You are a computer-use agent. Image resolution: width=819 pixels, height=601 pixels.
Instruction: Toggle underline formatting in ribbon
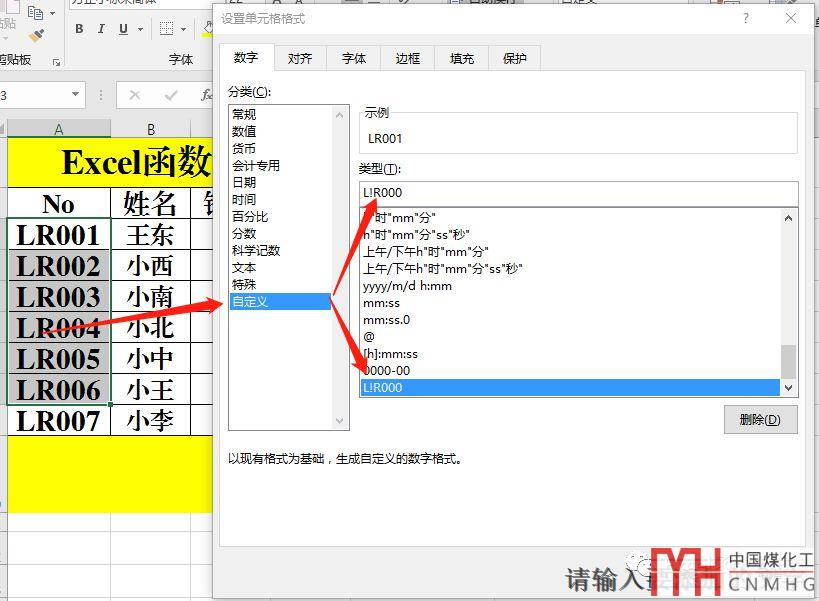(123, 29)
